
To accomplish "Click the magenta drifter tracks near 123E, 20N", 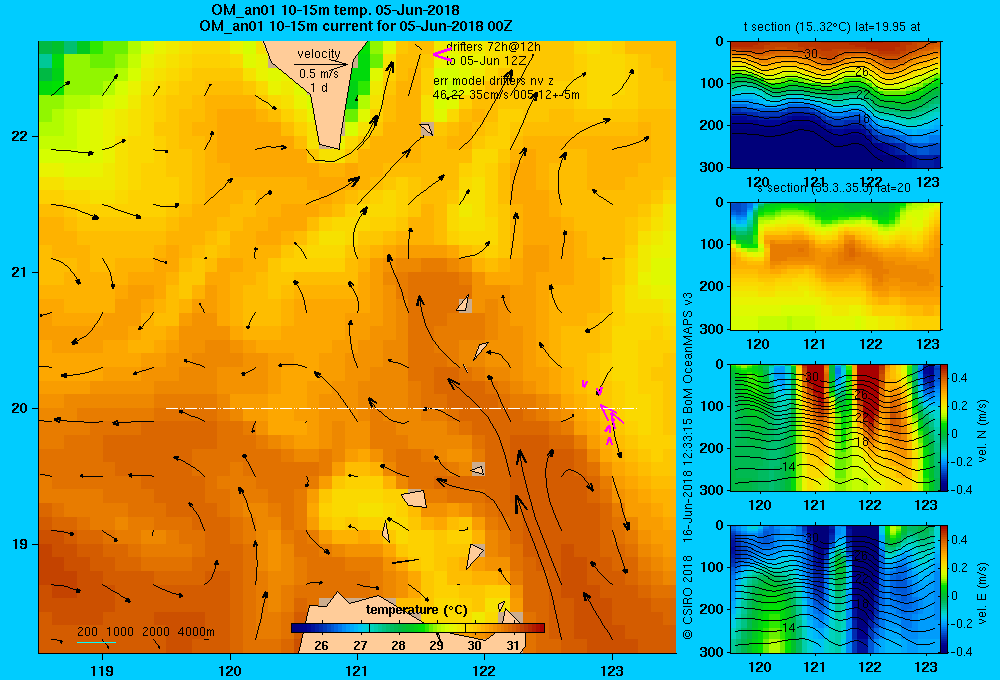I will (x=603, y=412).
